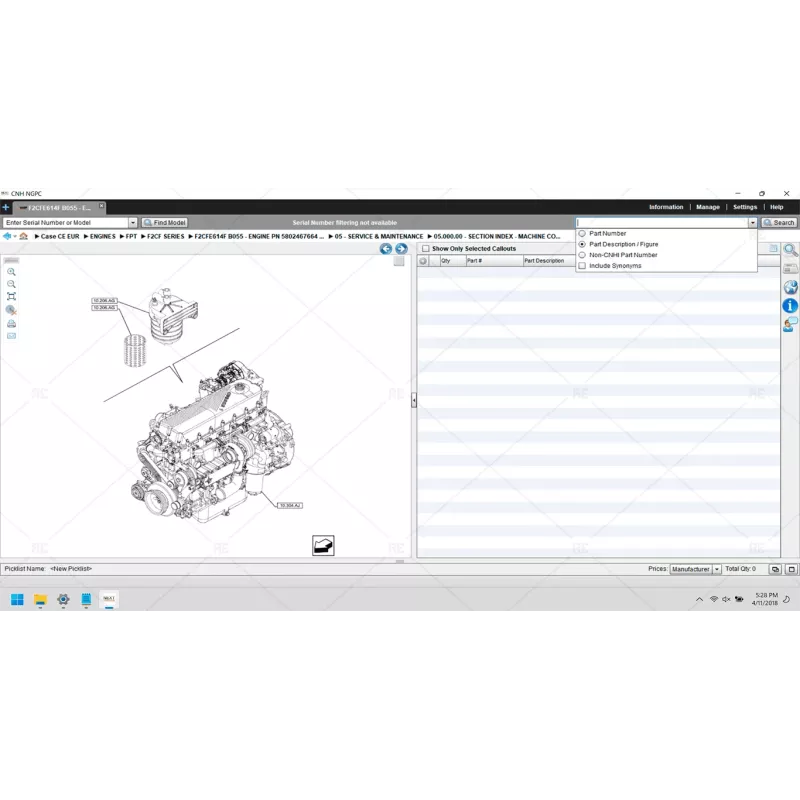Open the Settings menu
This screenshot has width=800, height=800.
point(745,206)
